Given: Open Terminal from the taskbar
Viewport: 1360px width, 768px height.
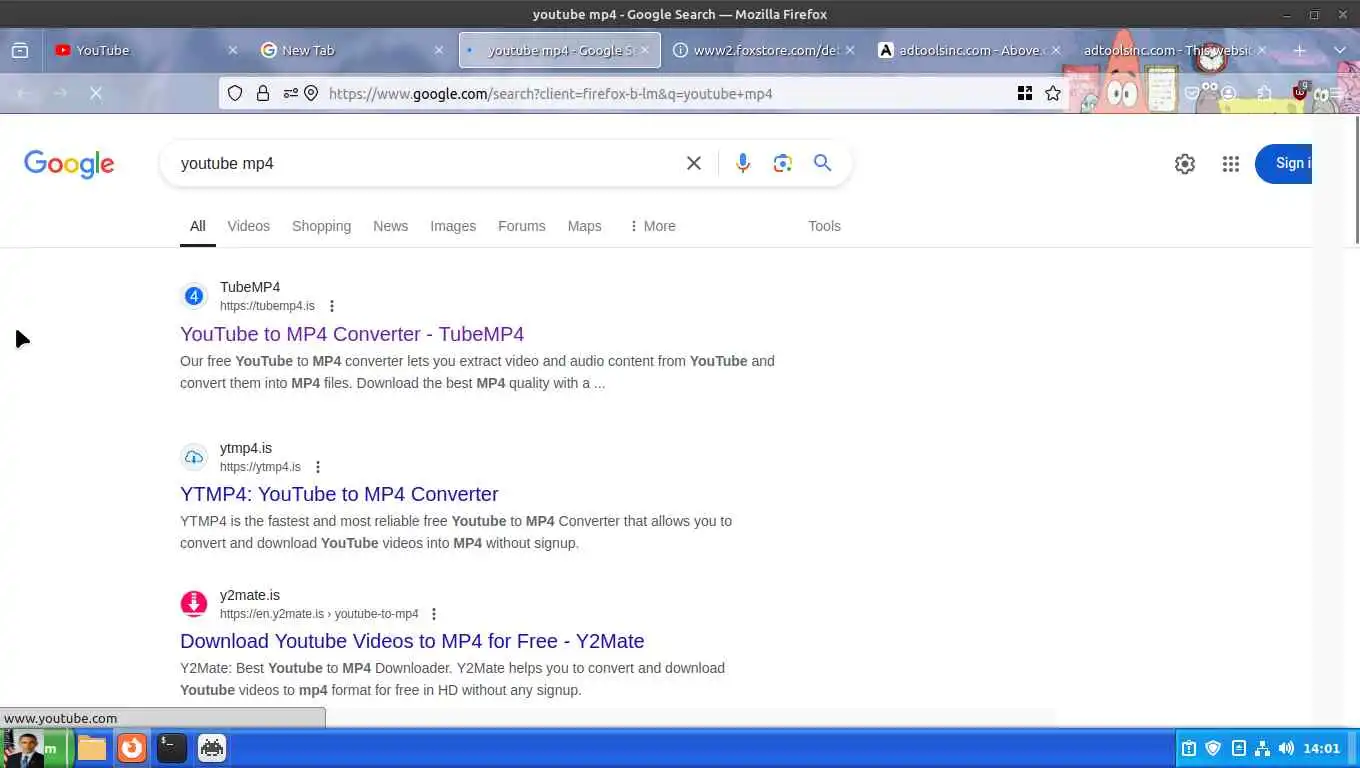Looking at the screenshot, I should [x=172, y=748].
